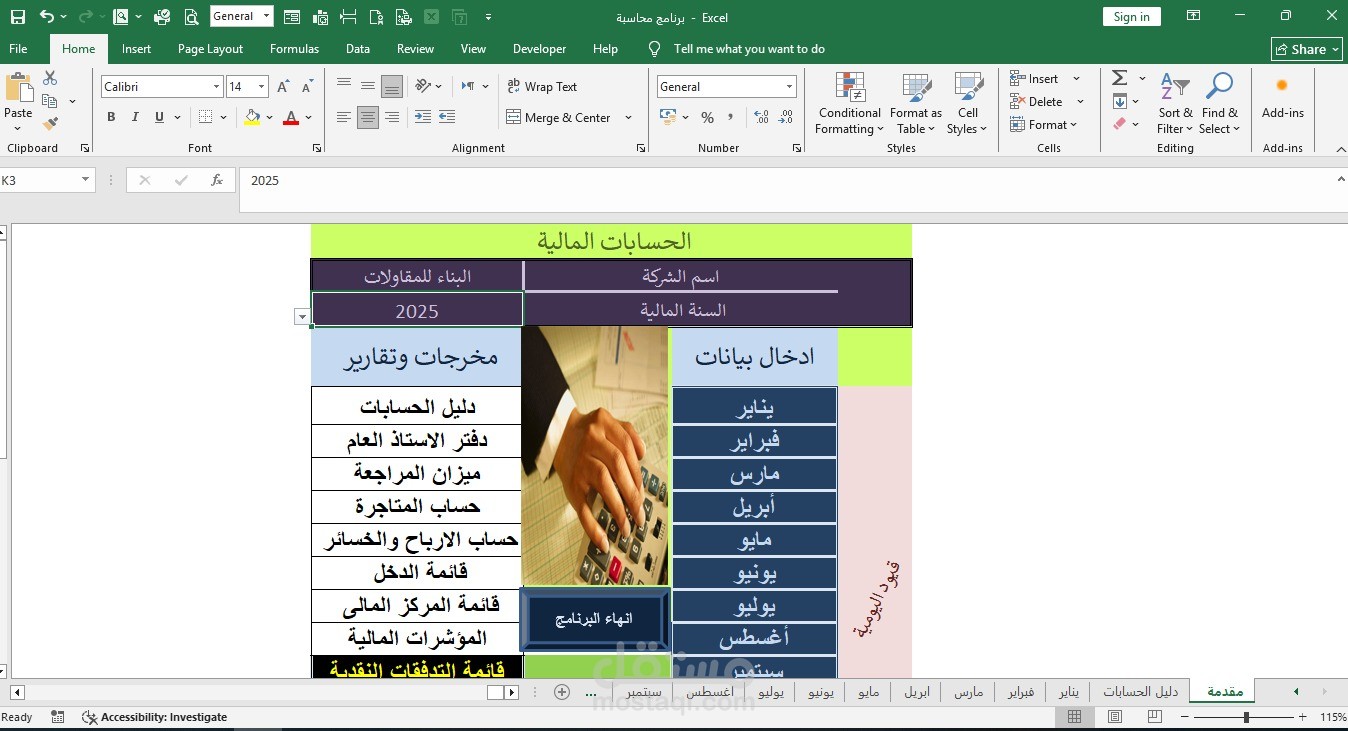Set top vertical alignment
1348x731 pixels.
point(344,86)
